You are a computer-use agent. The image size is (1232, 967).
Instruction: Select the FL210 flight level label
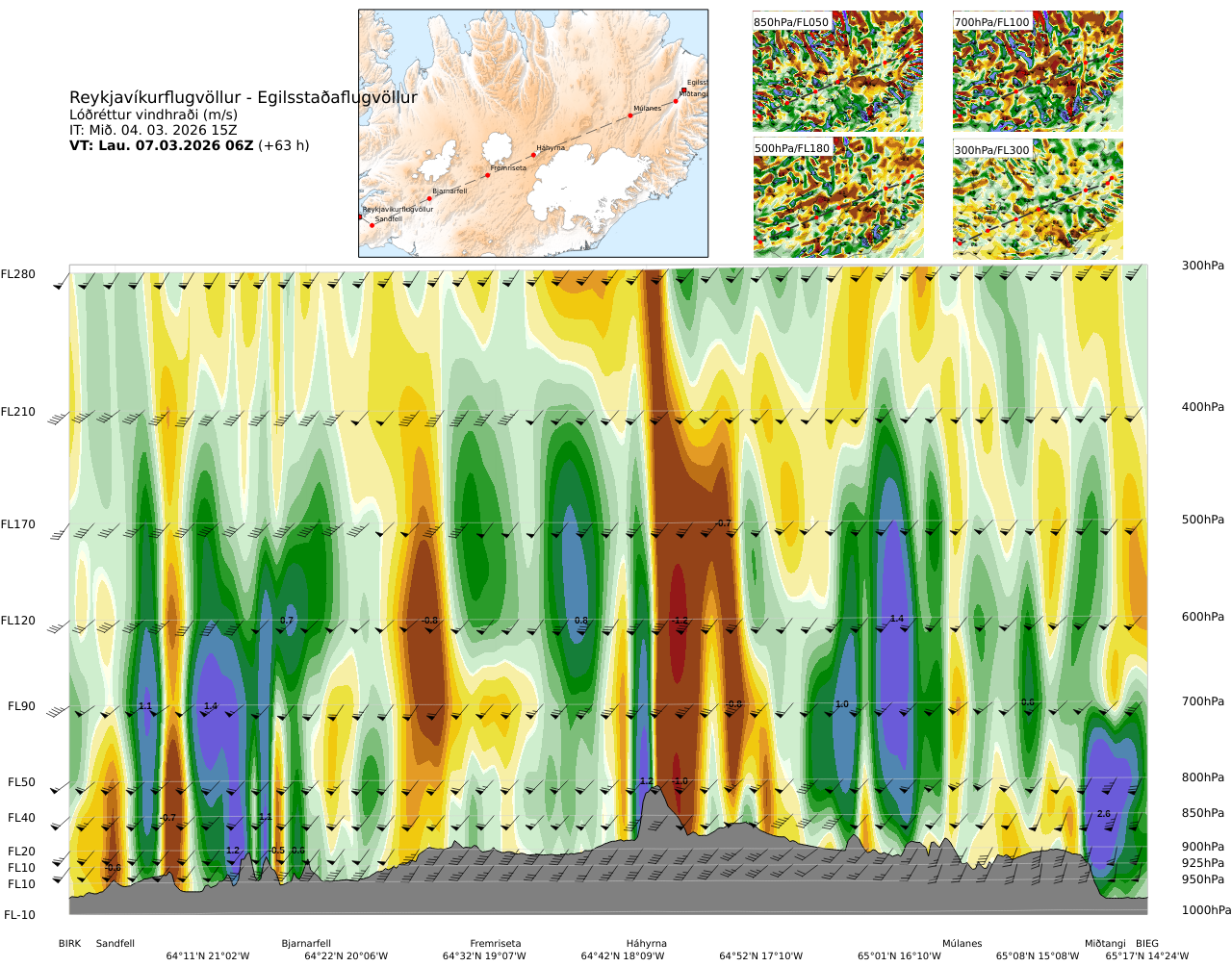pyautogui.click(x=18, y=412)
